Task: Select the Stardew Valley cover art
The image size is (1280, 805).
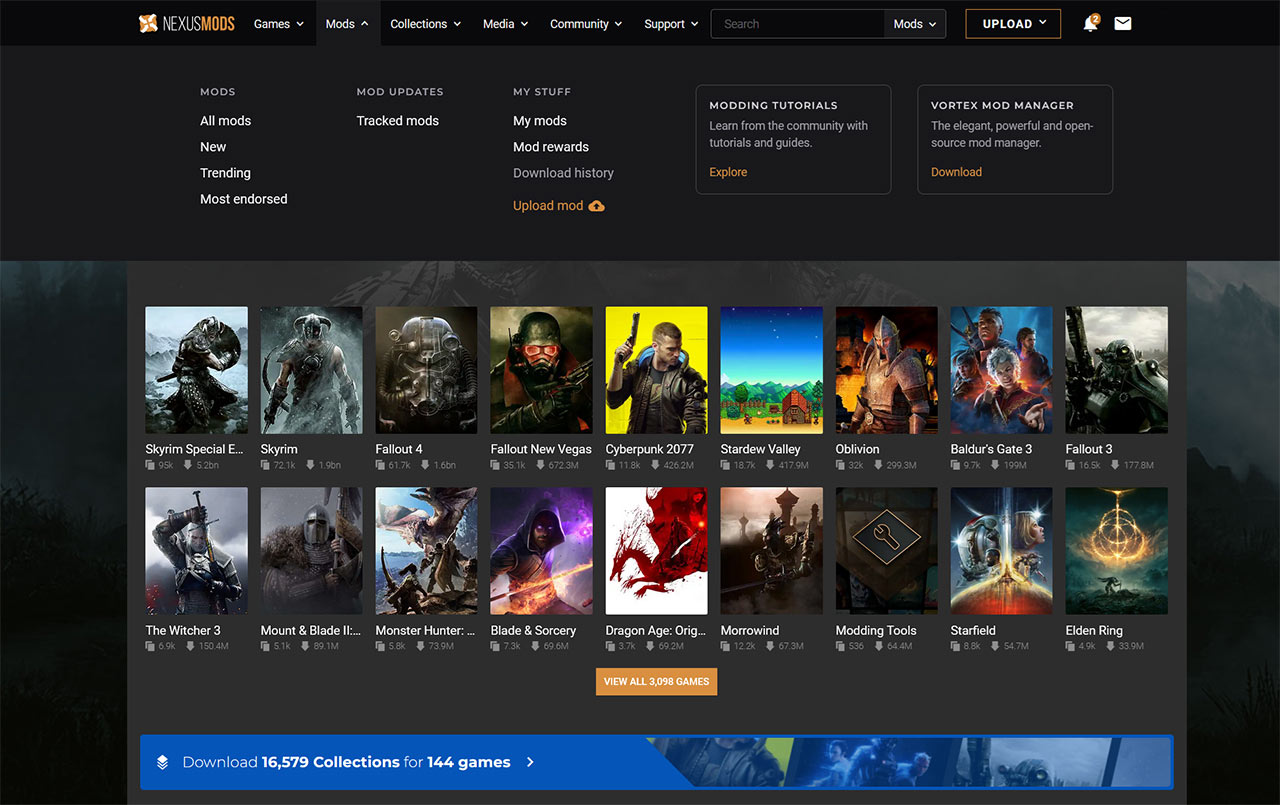Action: point(771,370)
